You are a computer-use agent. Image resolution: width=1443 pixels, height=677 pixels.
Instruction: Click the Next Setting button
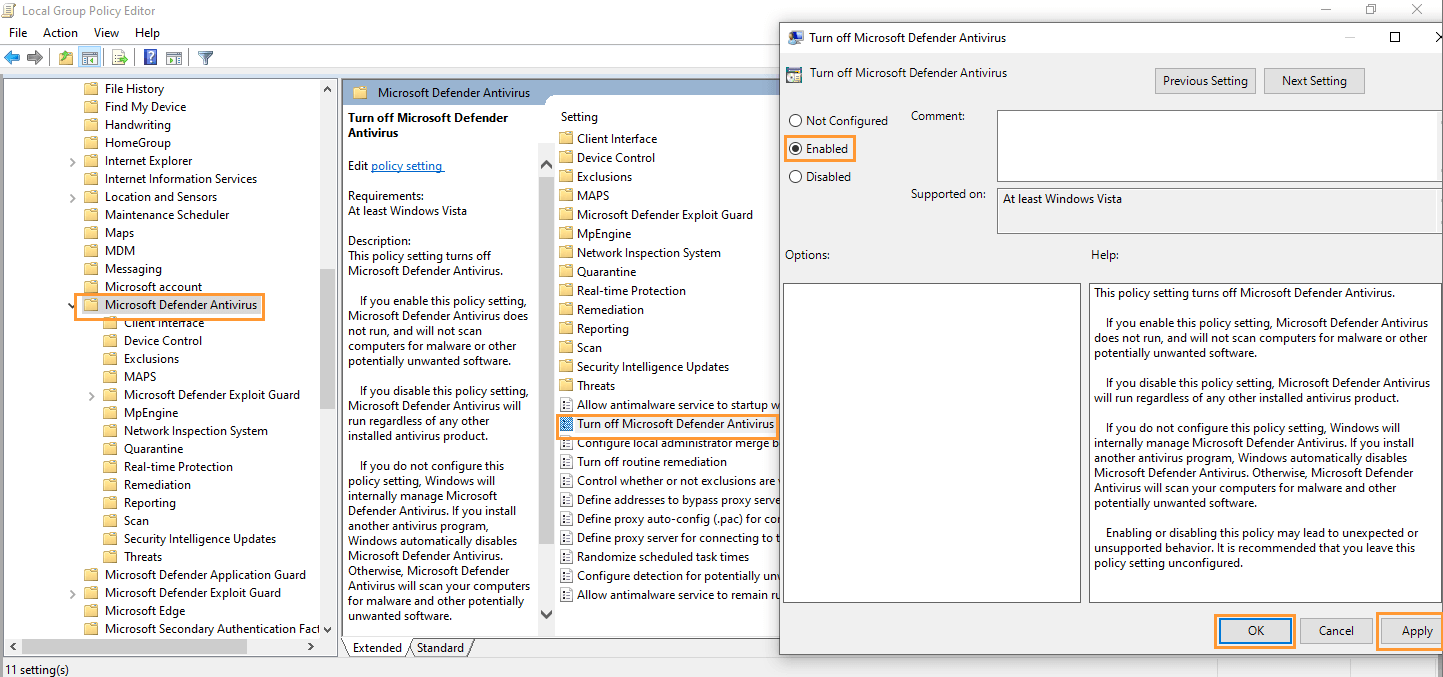(1314, 81)
